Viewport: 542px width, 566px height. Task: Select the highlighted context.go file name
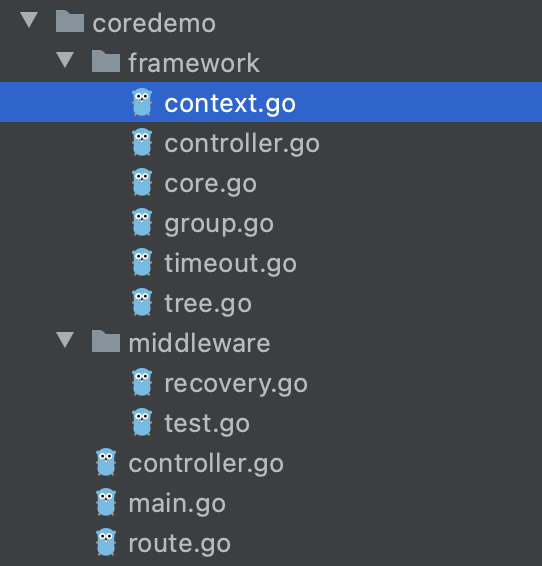pos(230,104)
